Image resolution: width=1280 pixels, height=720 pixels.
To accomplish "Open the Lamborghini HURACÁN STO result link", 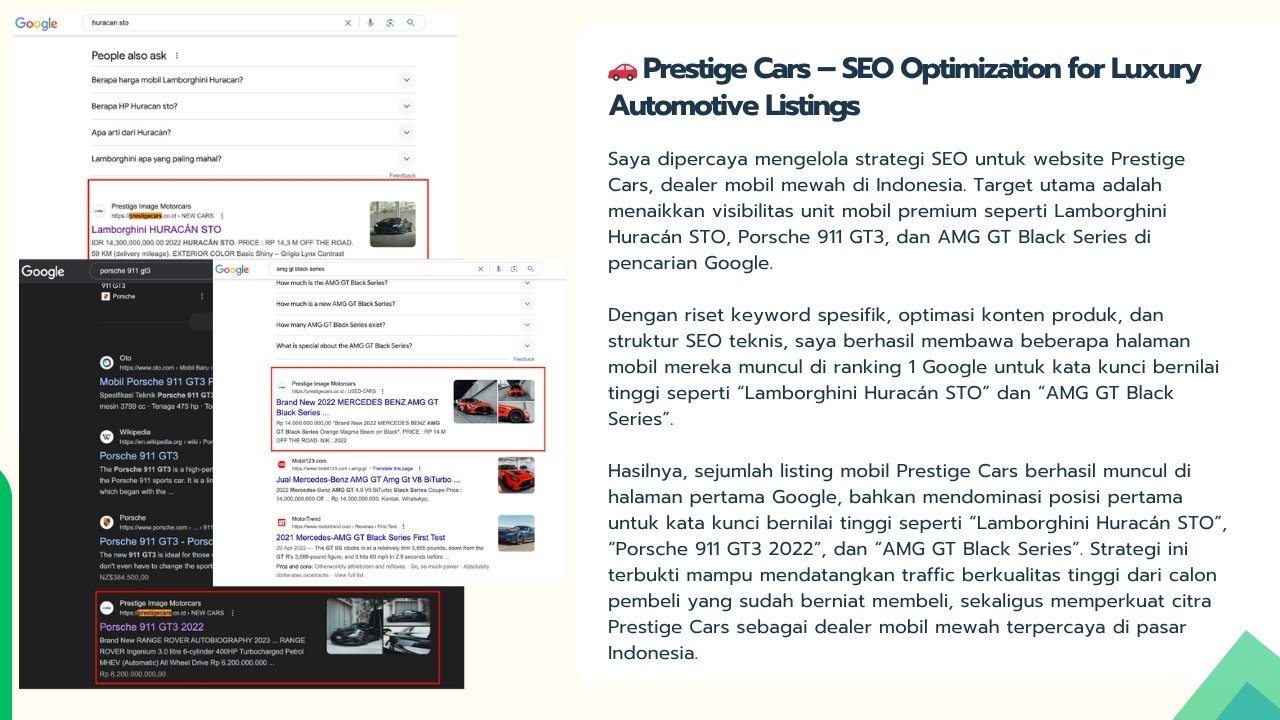I will tap(156, 230).
